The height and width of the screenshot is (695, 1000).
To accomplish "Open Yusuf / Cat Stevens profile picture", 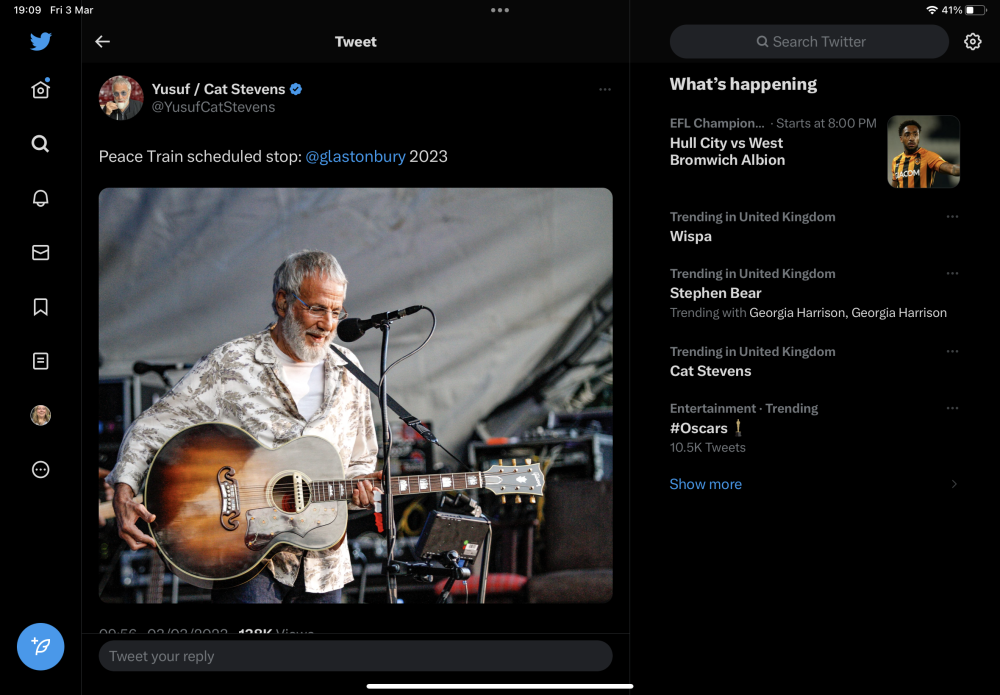I will (x=121, y=98).
